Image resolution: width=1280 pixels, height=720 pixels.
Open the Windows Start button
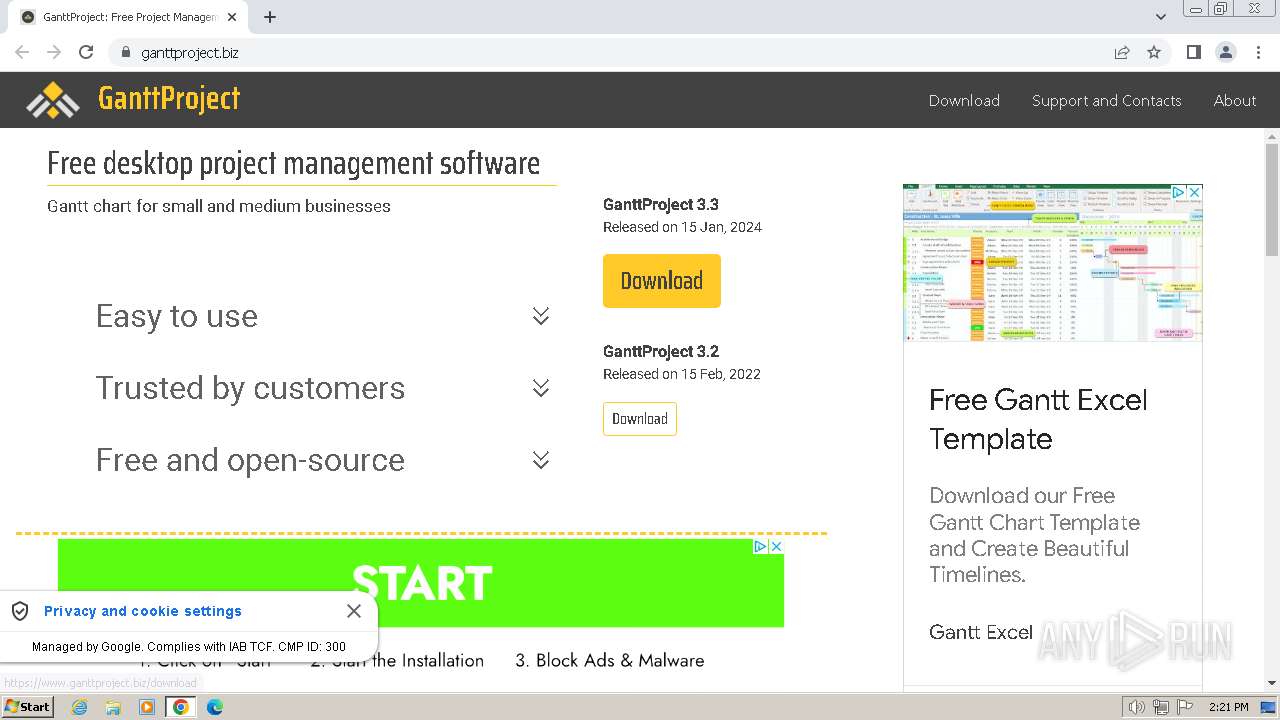[x=27, y=707]
